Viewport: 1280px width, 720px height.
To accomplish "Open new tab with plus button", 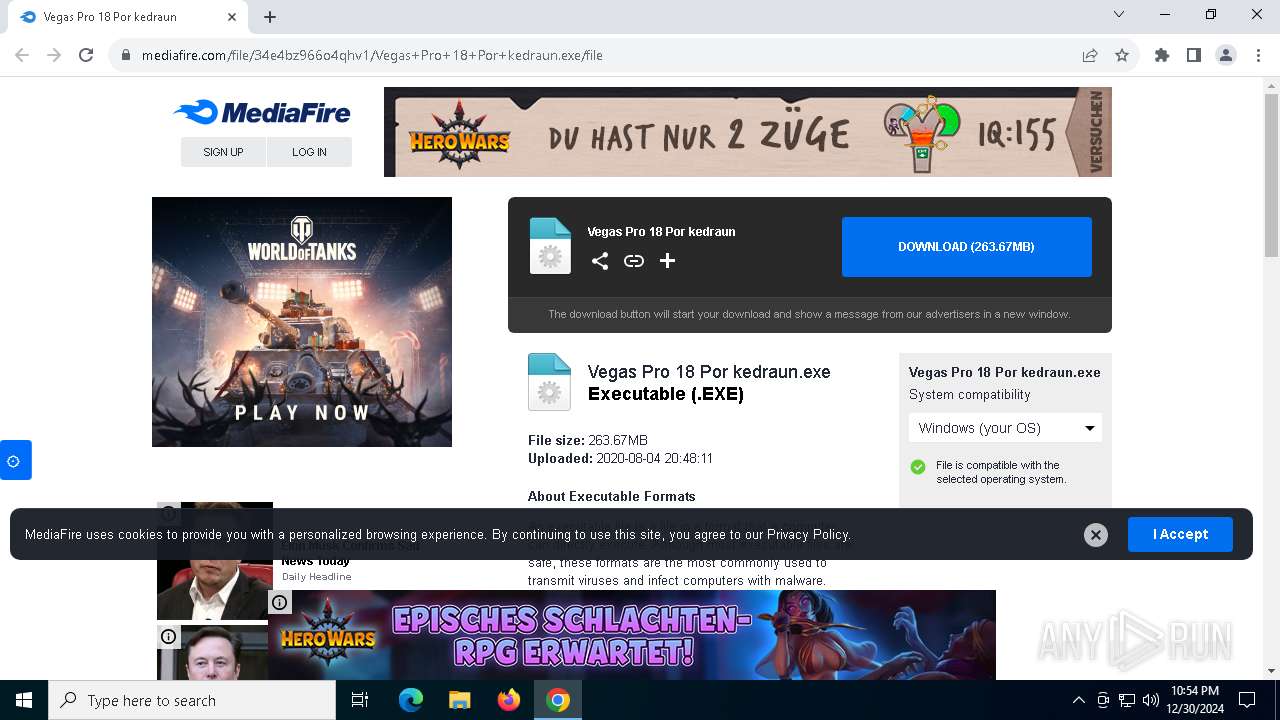I will [270, 17].
